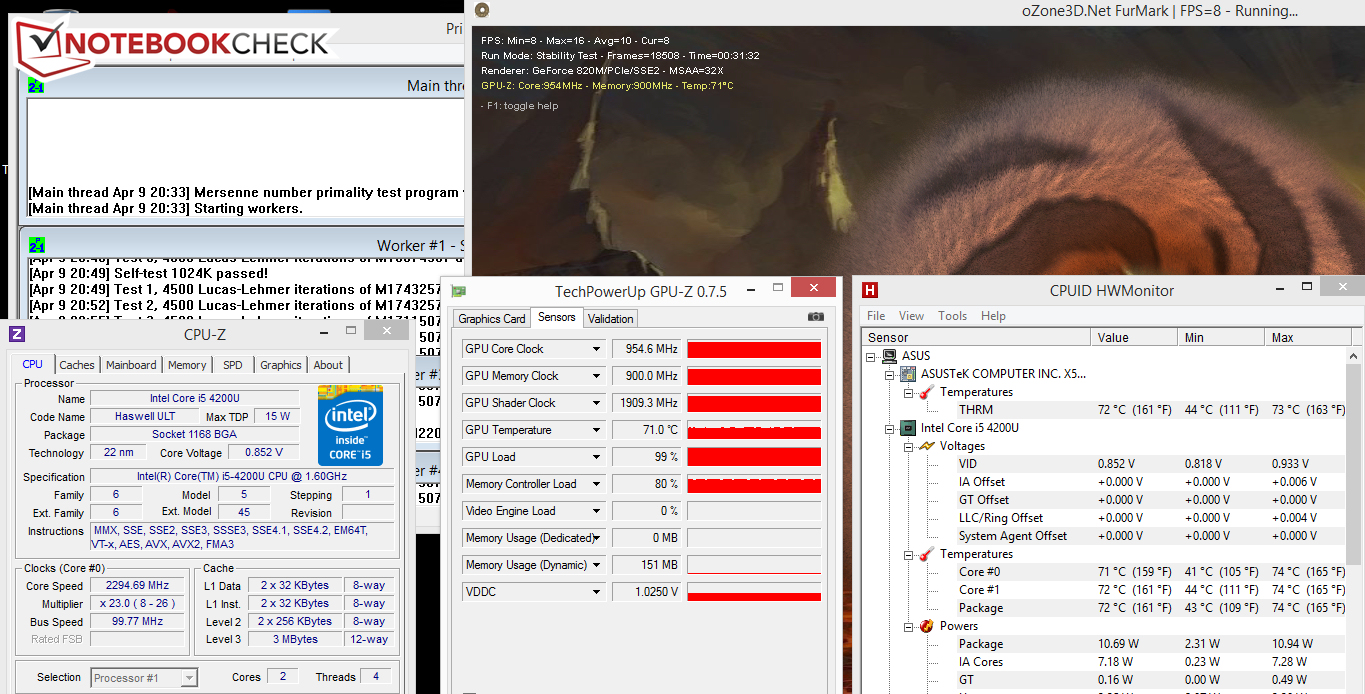Select the VID voltage row in HWMonitor

[1104, 464]
